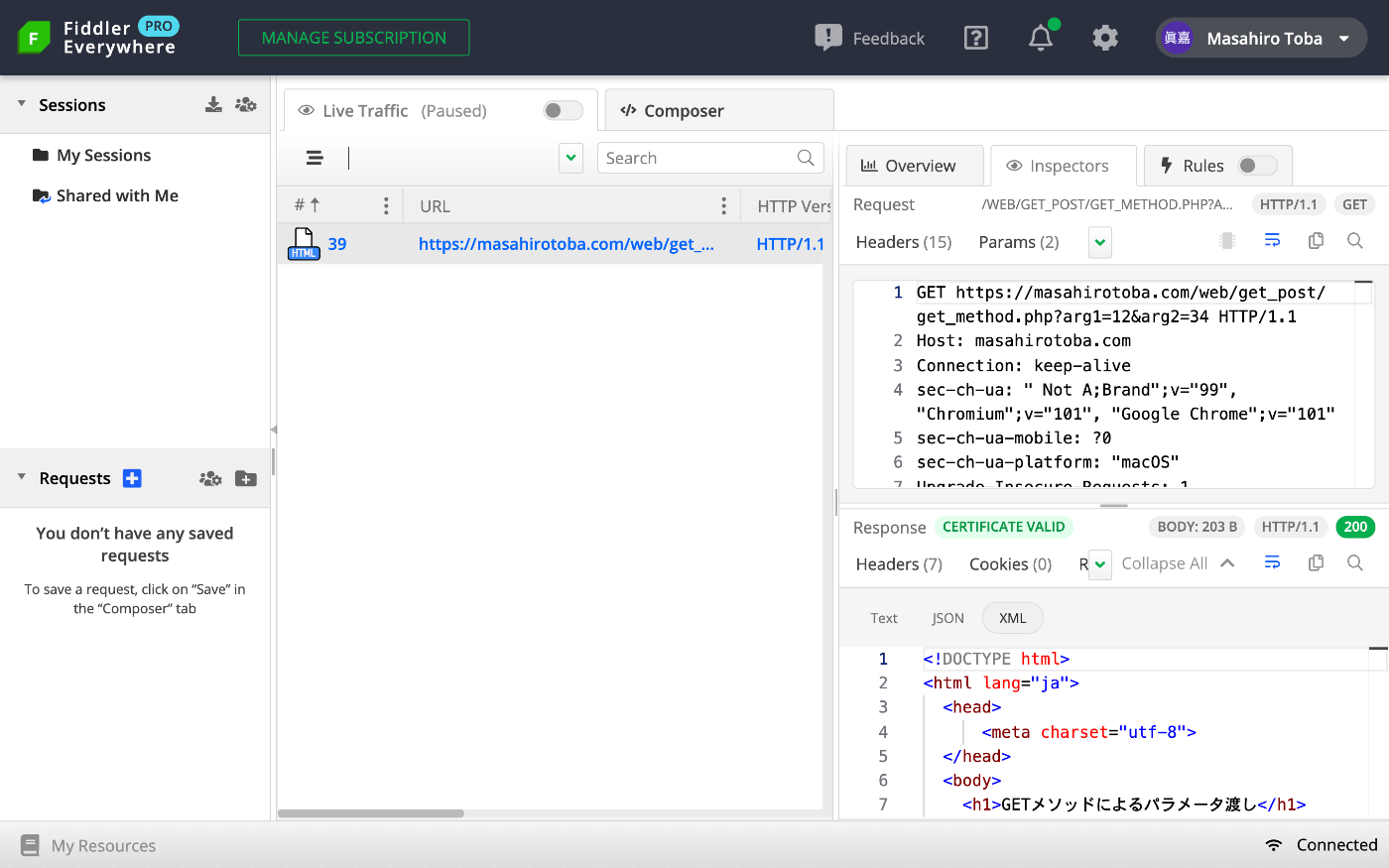Create a new requests folder icon

click(246, 478)
